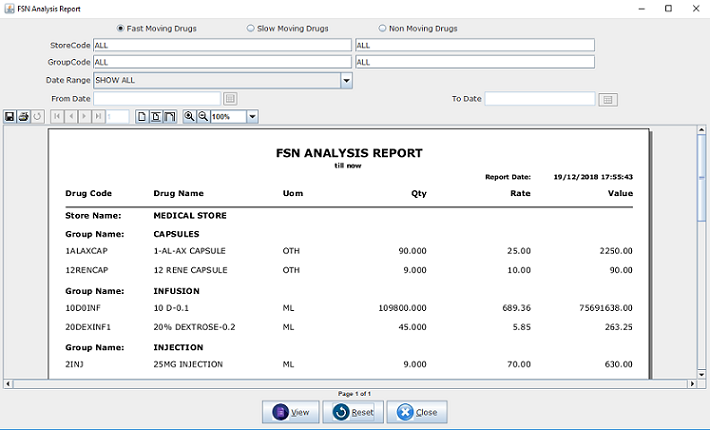
Task: Click the page number field in the toolbar
Action: point(117,117)
